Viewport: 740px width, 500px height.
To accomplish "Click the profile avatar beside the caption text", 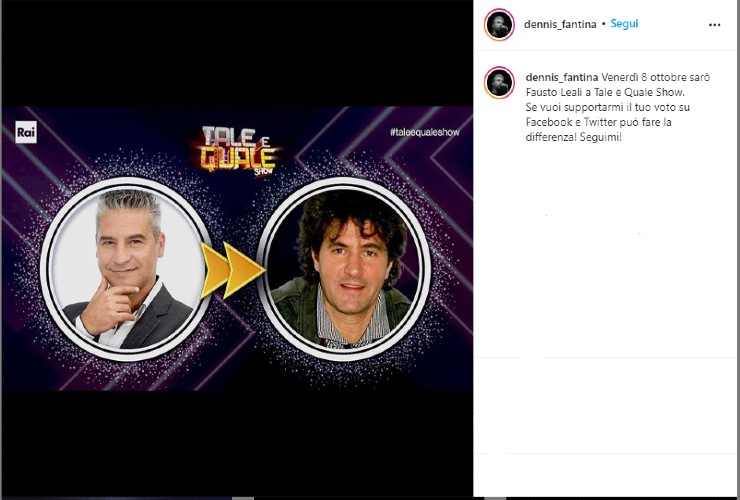I will pyautogui.click(x=499, y=83).
